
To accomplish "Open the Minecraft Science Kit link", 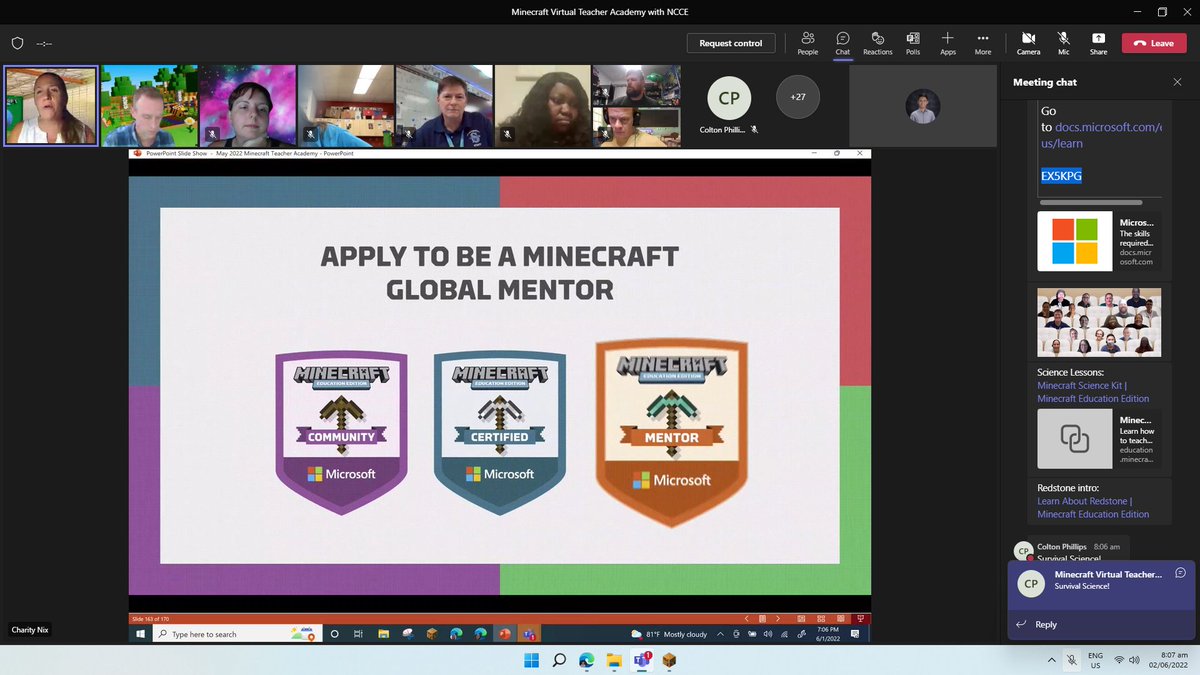I will (x=1093, y=392).
